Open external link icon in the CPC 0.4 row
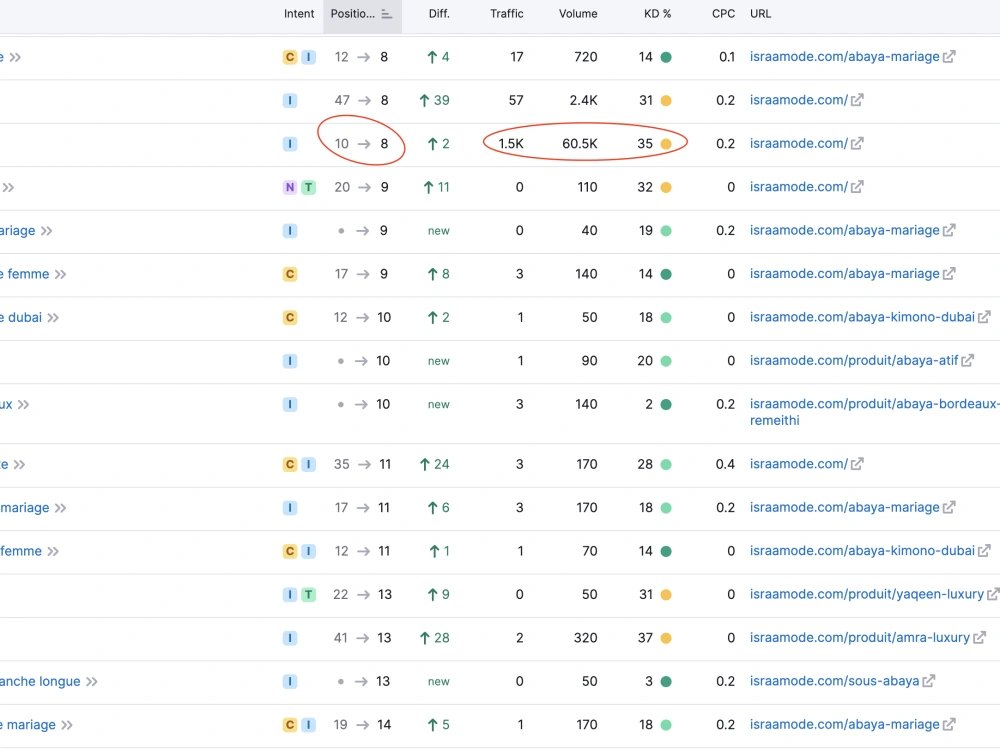This screenshot has width=1000, height=750. [x=857, y=464]
